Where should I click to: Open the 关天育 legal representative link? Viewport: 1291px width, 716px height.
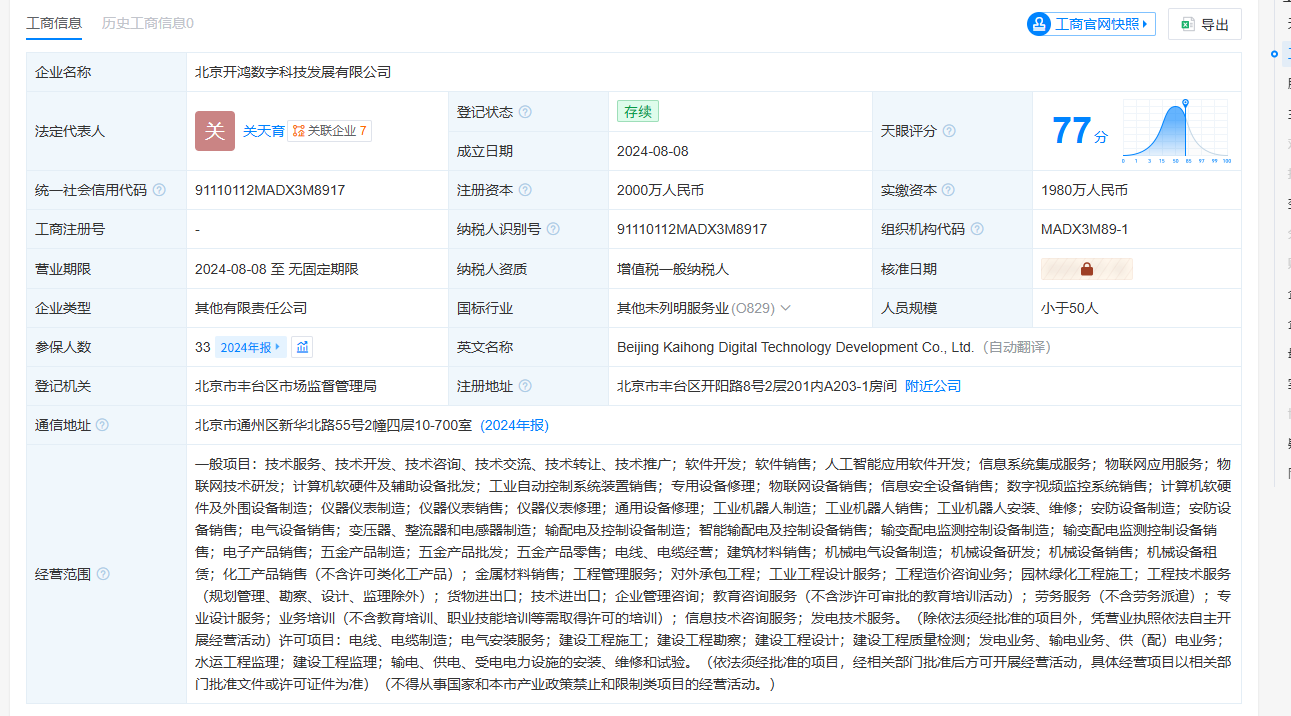click(x=263, y=131)
